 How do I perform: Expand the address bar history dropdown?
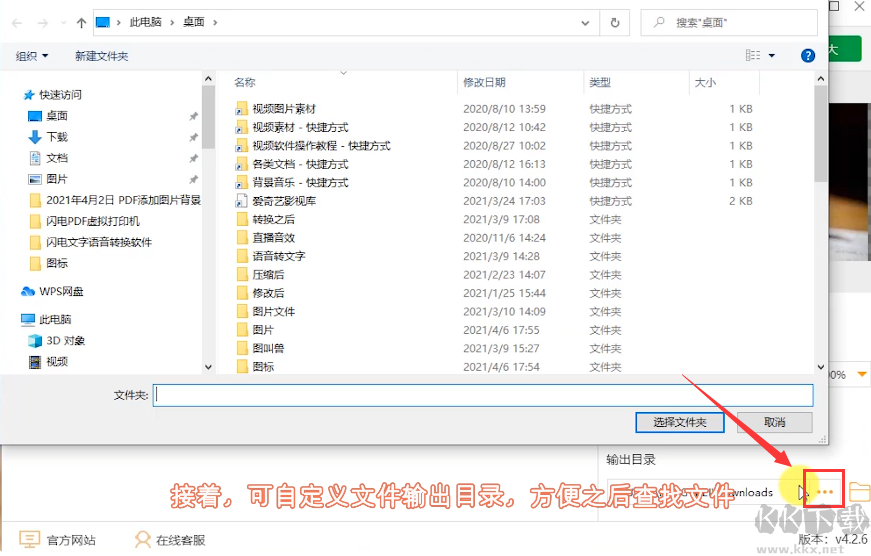click(585, 23)
